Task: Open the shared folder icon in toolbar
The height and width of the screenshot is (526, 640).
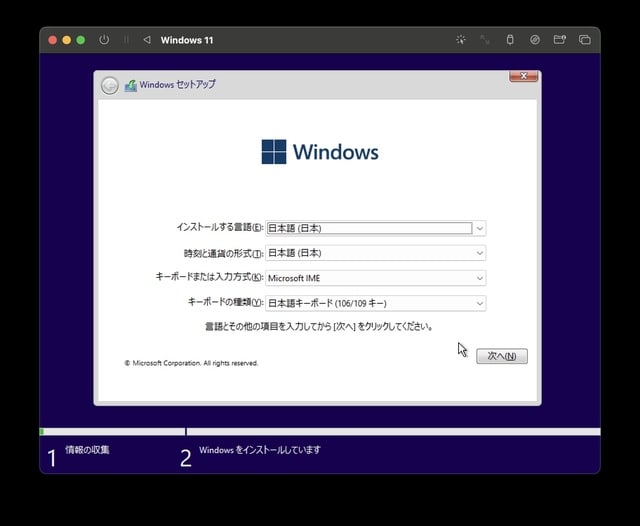Action: coord(560,40)
